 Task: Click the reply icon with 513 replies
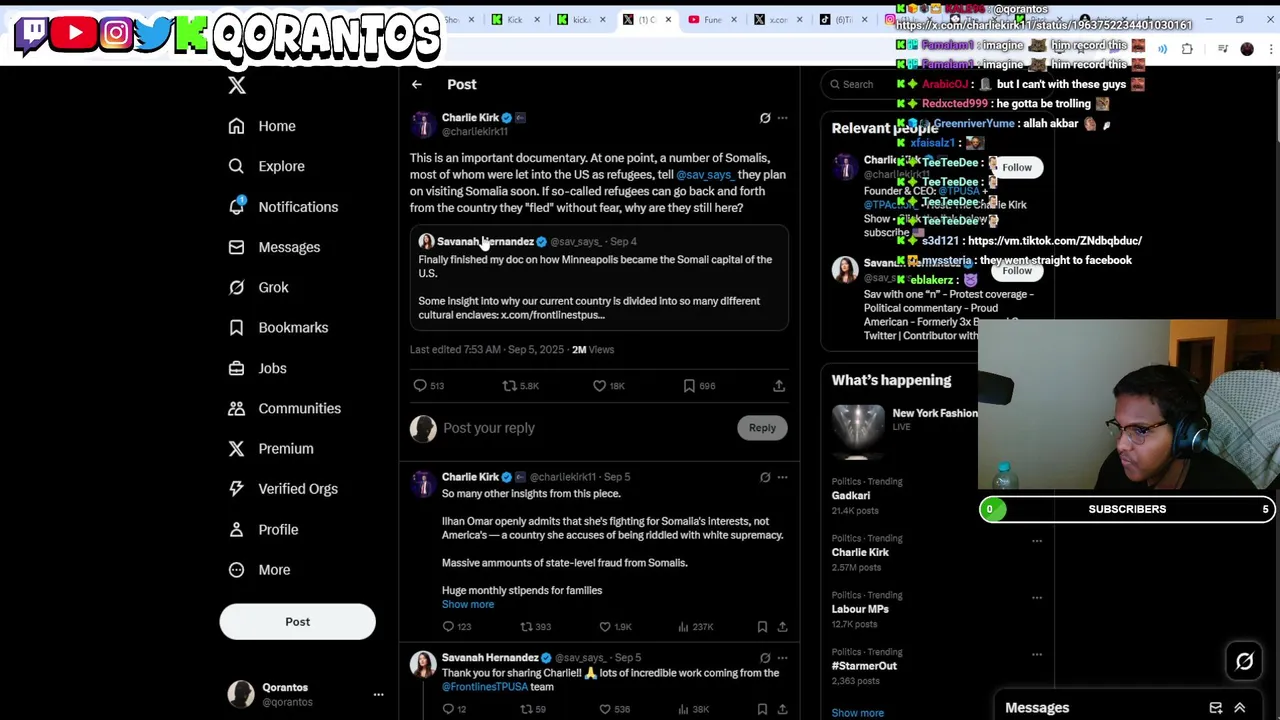pyautogui.click(x=420, y=385)
